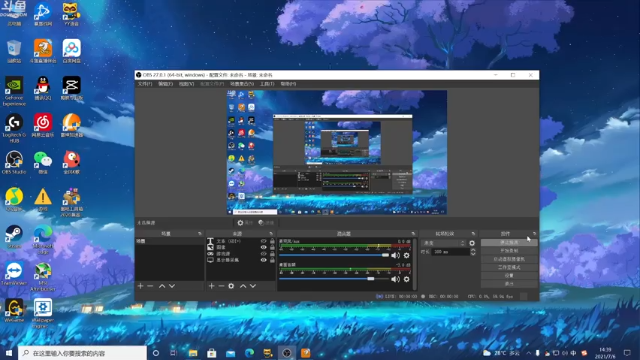Click Exit button at bottom of Controls
640x360 pixels.
[x=509, y=284]
